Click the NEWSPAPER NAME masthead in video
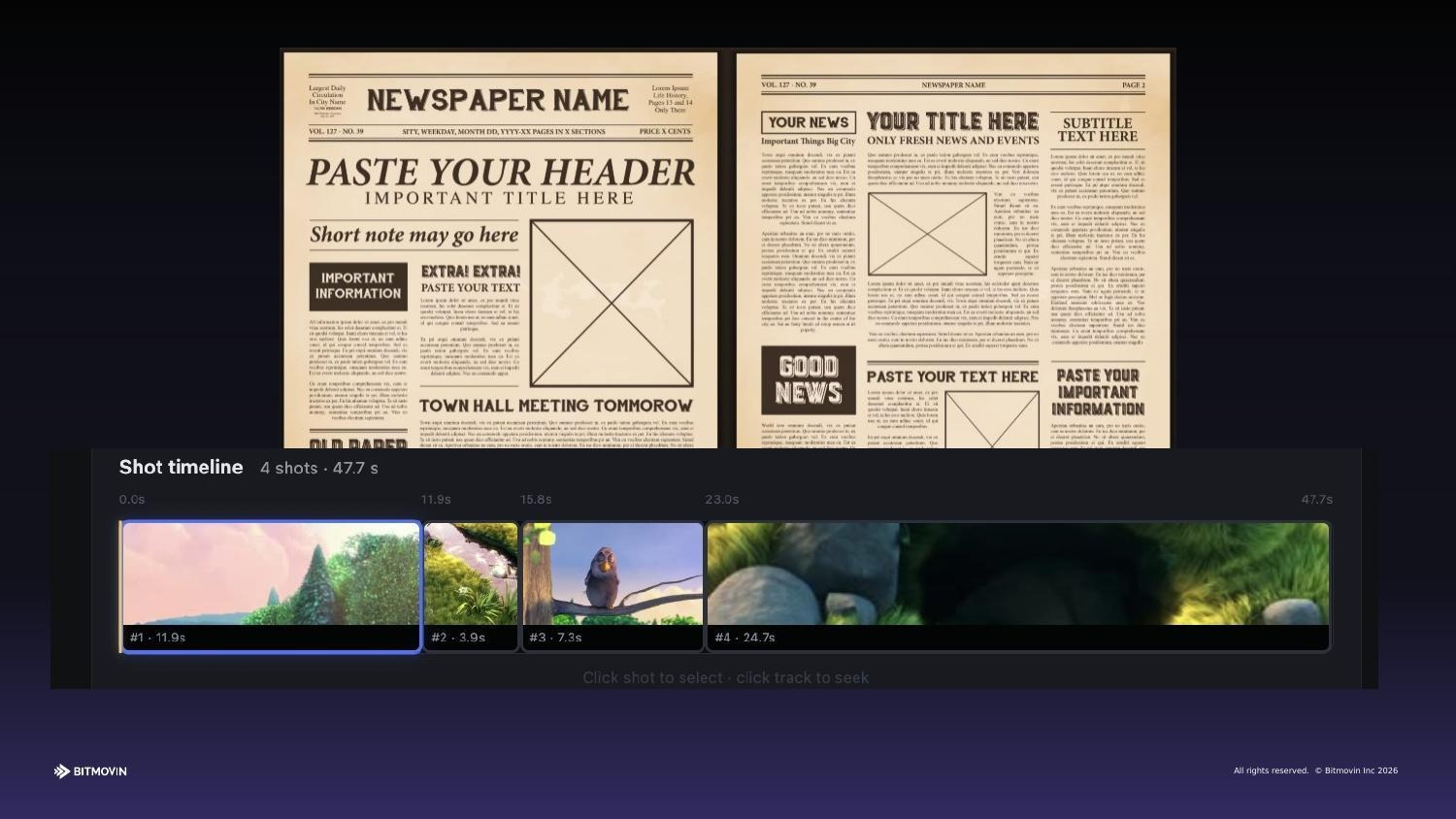The height and width of the screenshot is (819, 1456). pyautogui.click(x=498, y=100)
